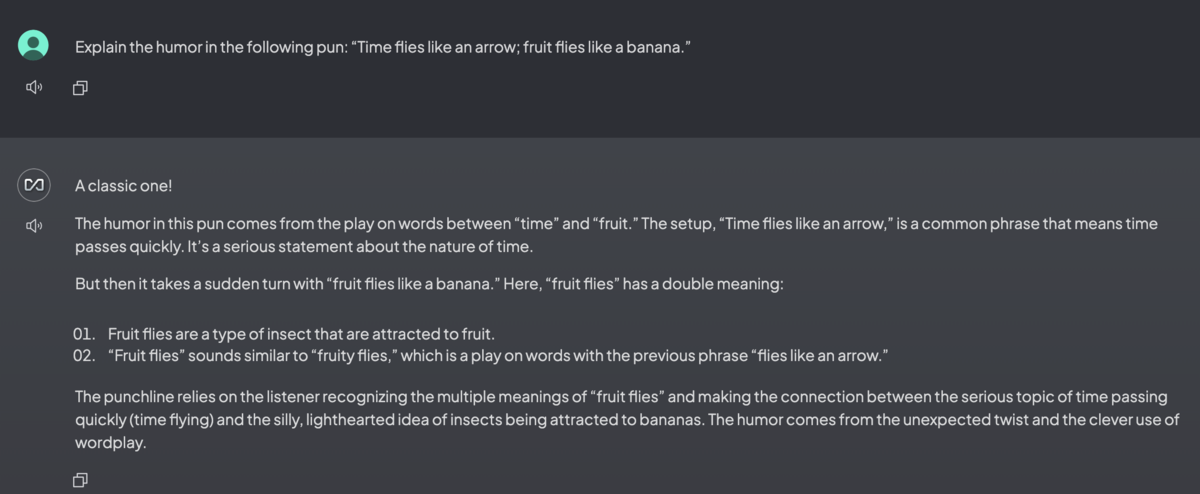Select list item "Fruit flies are a type of insect"
The image size is (1200, 494).
[301, 334]
